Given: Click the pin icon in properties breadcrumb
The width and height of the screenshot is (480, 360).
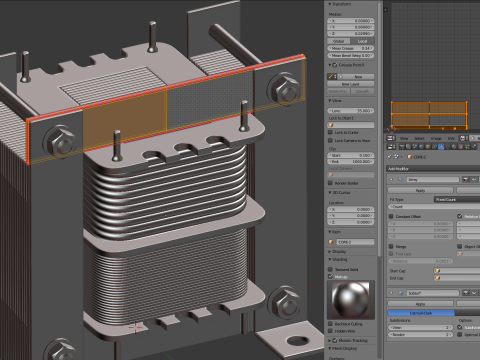Looking at the screenshot, I should tap(389, 157).
